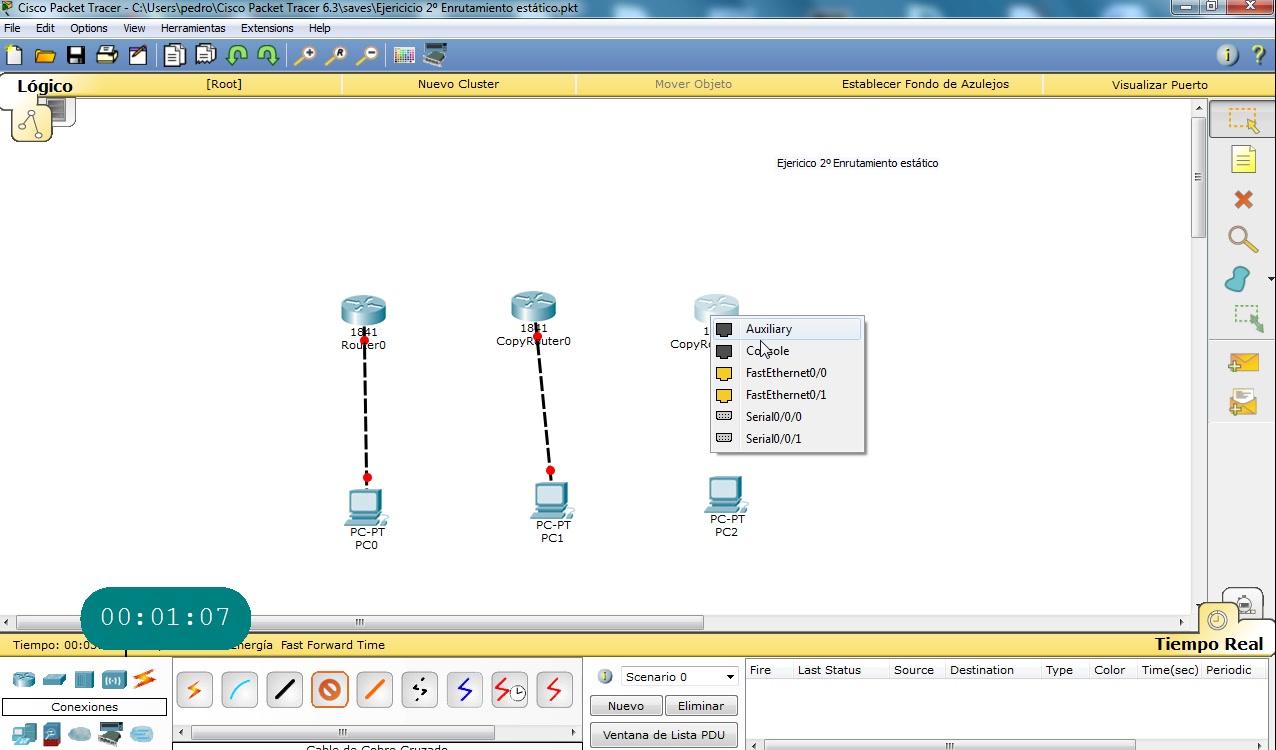Image resolution: width=1276 pixels, height=750 pixels.
Task: Select Serial0/0/1 port in popup
Action: [x=786, y=439]
